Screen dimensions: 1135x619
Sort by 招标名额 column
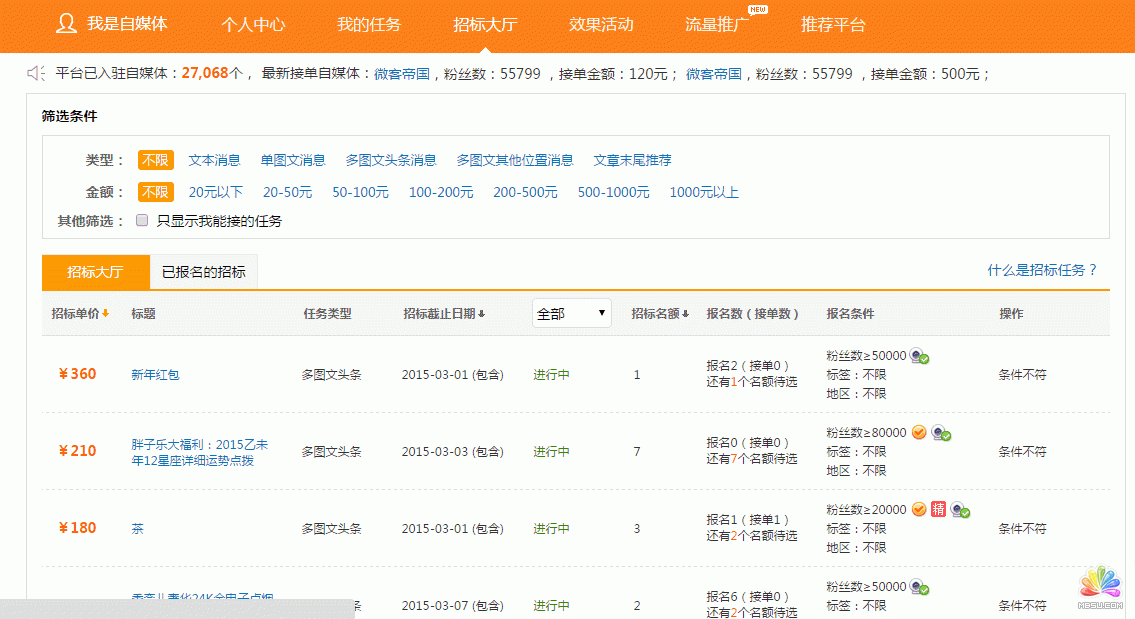[685, 314]
